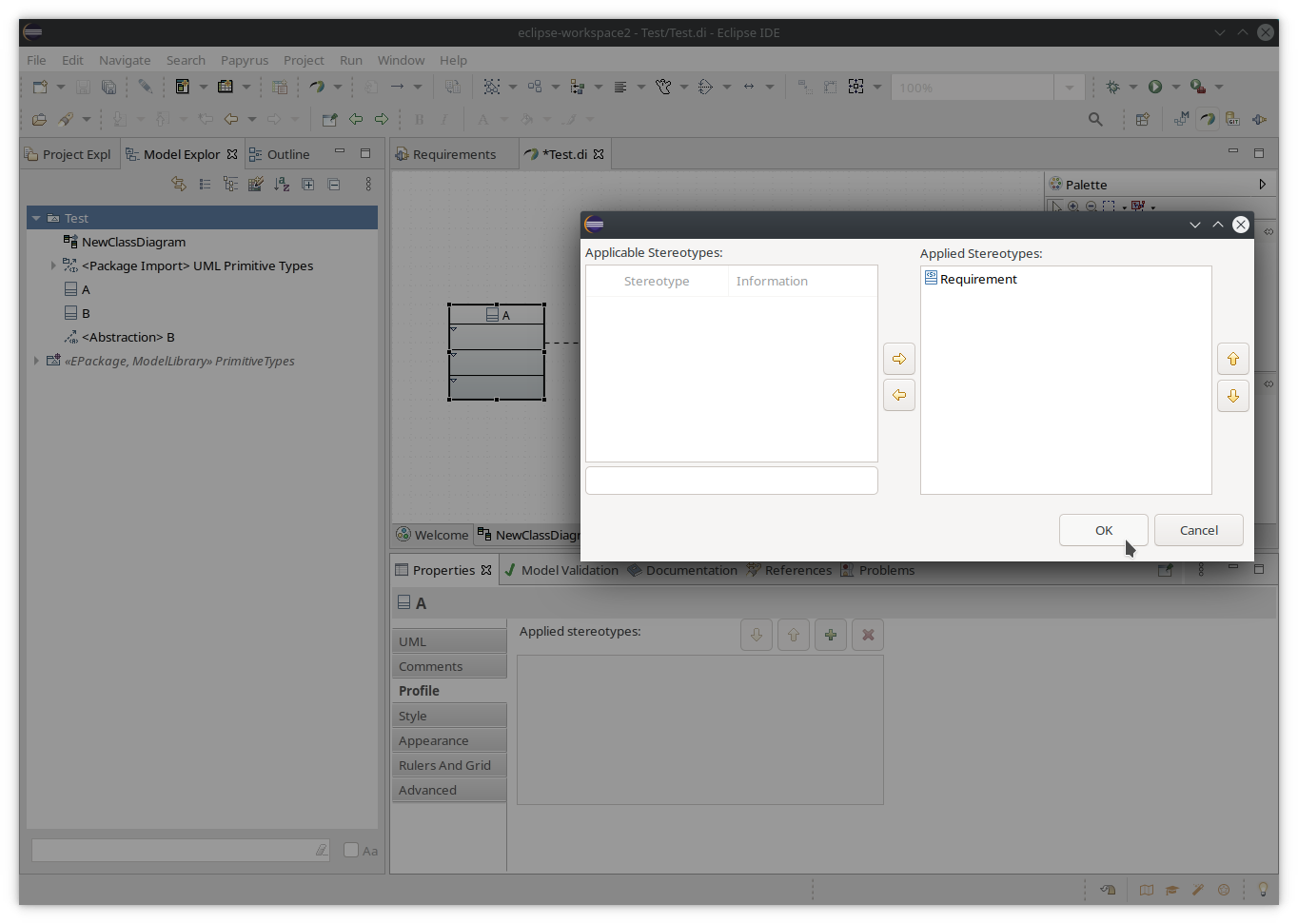The height and width of the screenshot is (924, 1298).
Task: Click the Model Explorer search filter field
Action: (181, 850)
